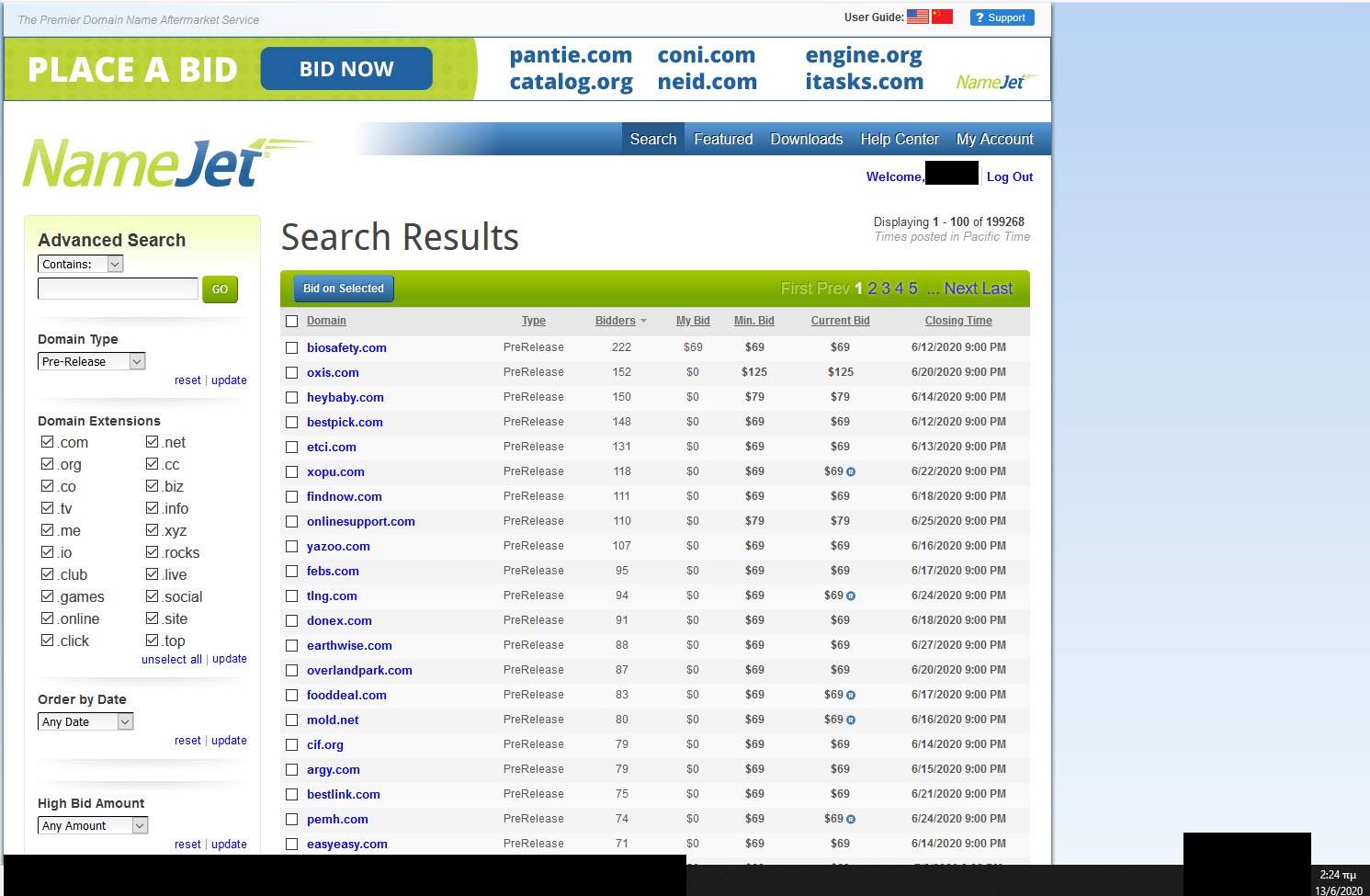Image resolution: width=1370 pixels, height=896 pixels.
Task: Select the heybaby.com row checkbox
Action: point(291,397)
